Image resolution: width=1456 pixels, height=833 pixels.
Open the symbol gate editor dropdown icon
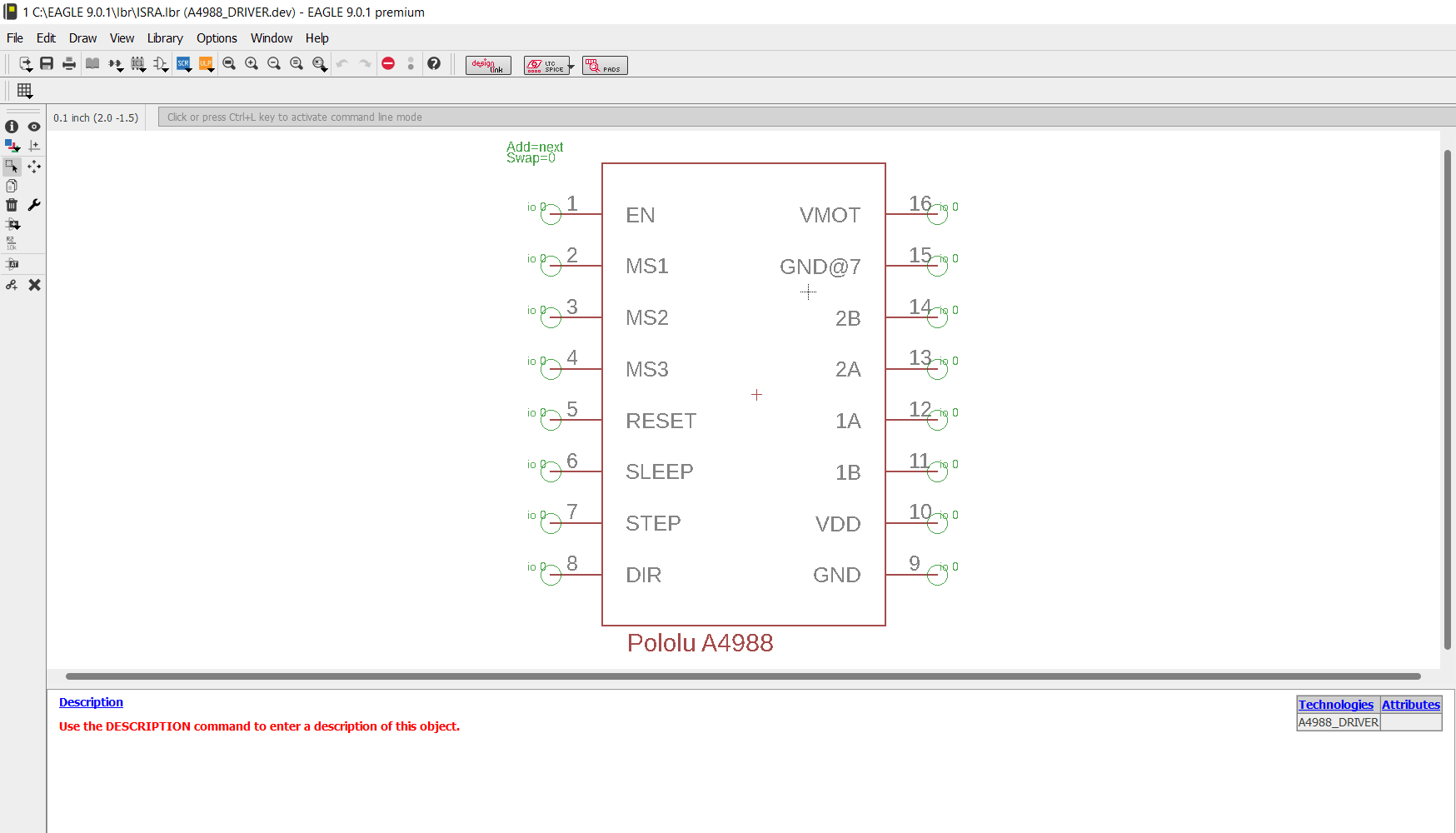pyautogui.click(x=161, y=64)
